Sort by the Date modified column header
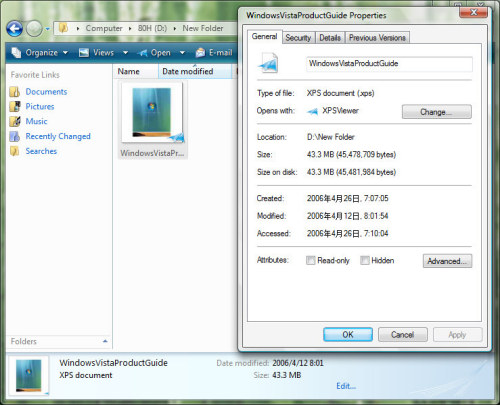Image resolution: width=500 pixels, height=405 pixels. tap(195, 71)
